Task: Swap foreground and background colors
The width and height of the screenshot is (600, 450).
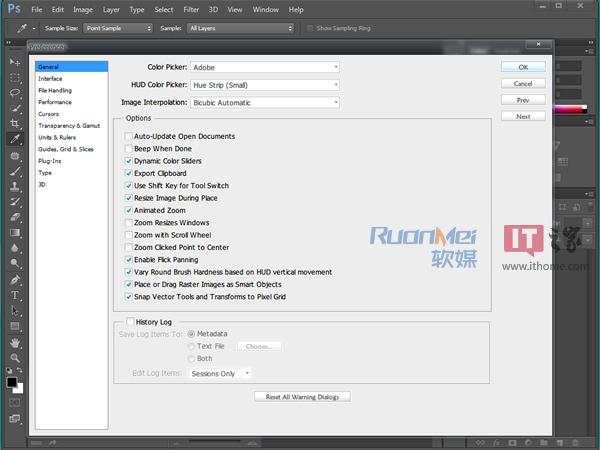Action: [x=20, y=370]
